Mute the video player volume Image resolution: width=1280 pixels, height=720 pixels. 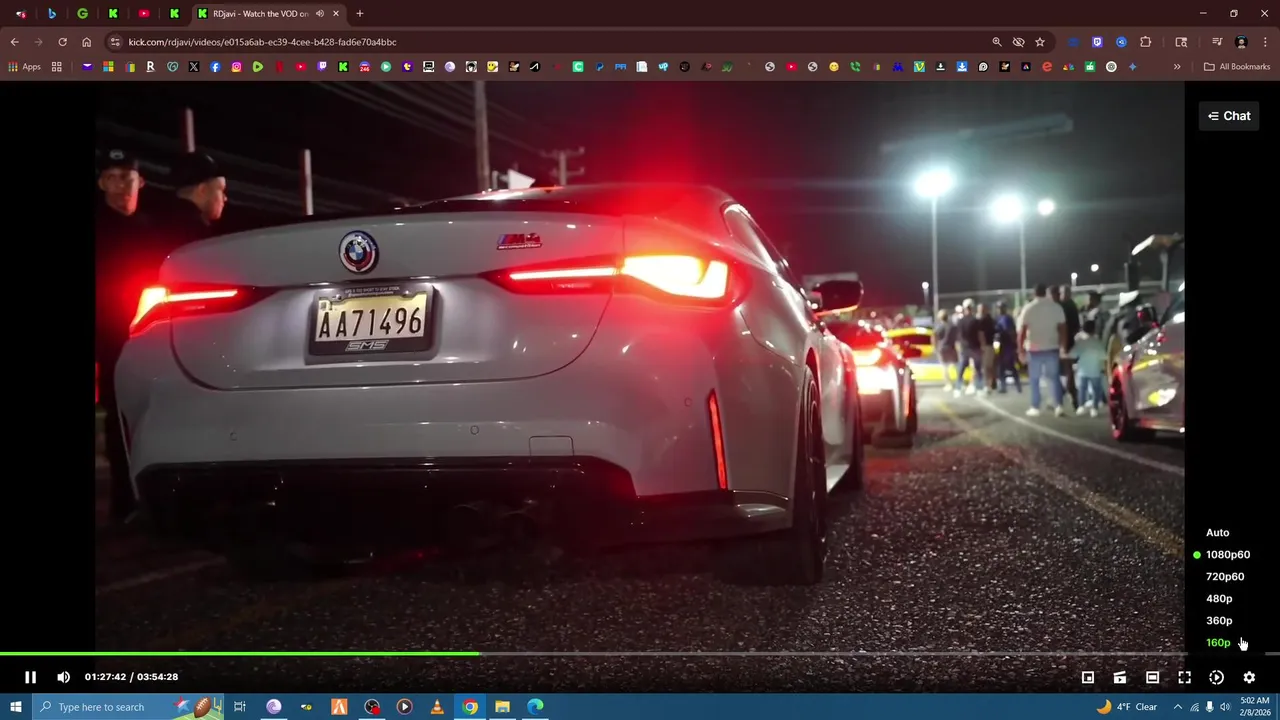point(63,677)
